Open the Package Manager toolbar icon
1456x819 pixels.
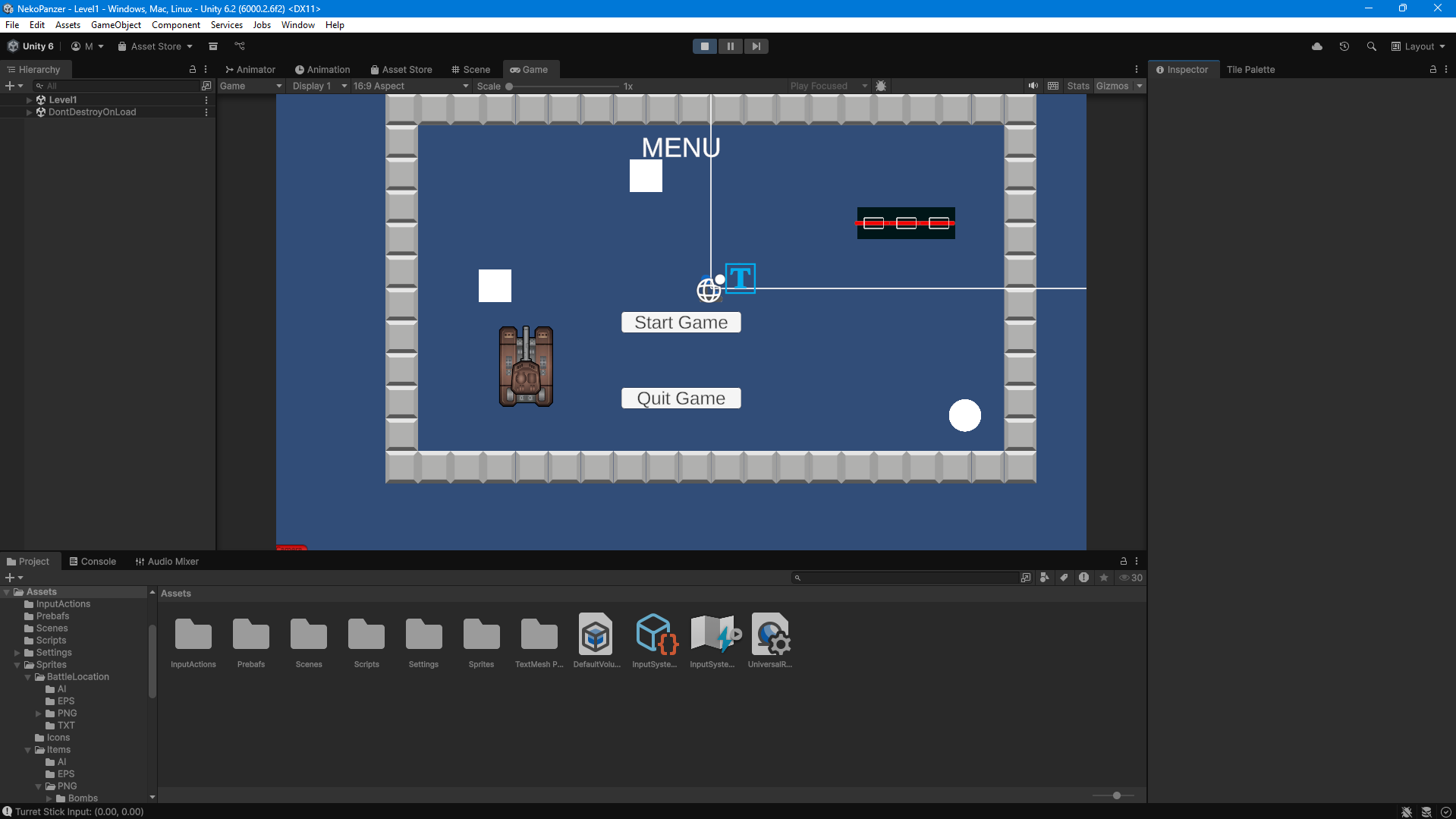tap(213, 46)
